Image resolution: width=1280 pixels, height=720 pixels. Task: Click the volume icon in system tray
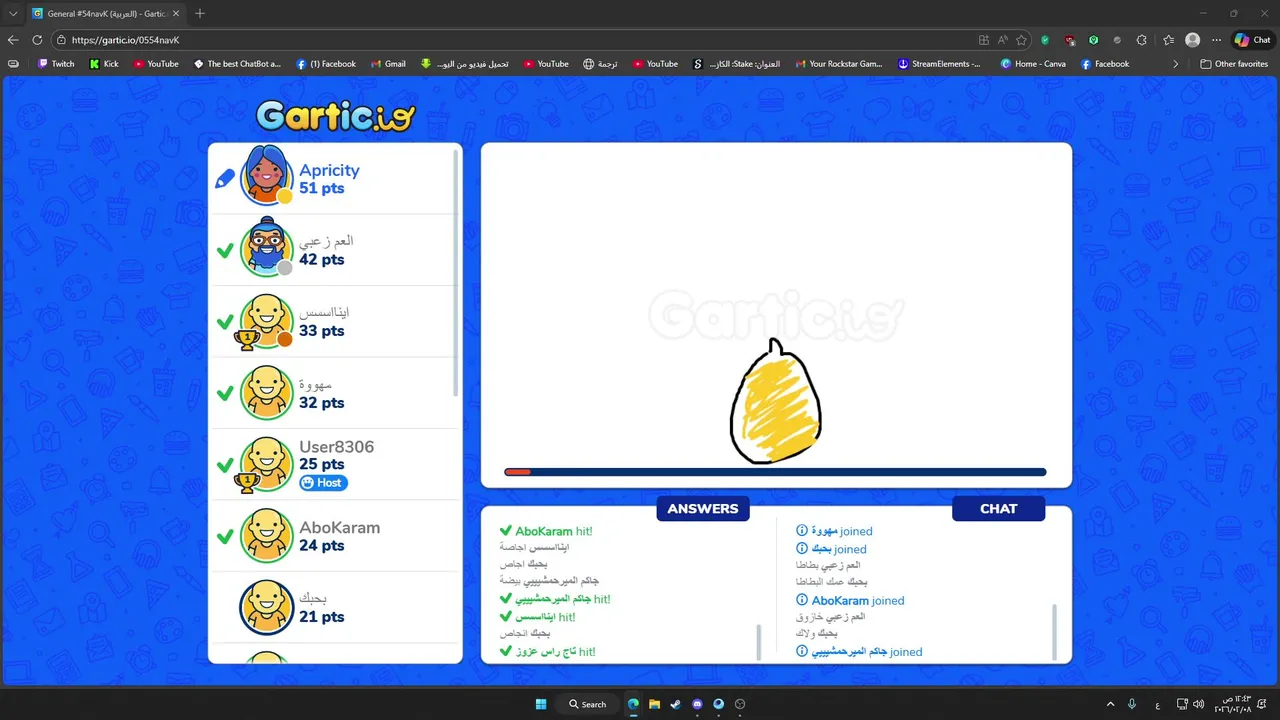click(1199, 704)
